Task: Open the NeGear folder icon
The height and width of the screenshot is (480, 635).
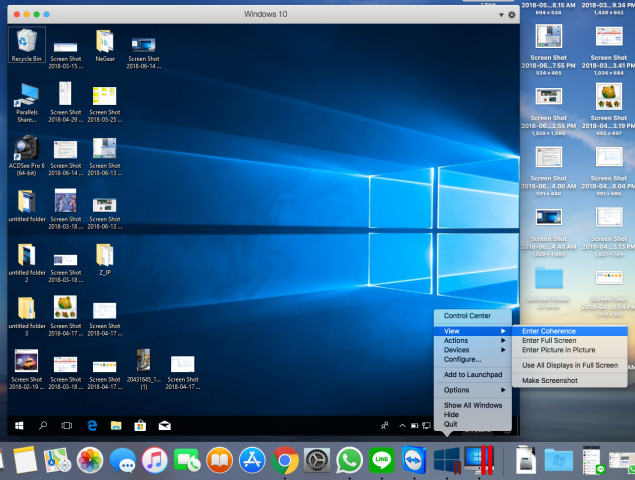Action: tap(105, 45)
